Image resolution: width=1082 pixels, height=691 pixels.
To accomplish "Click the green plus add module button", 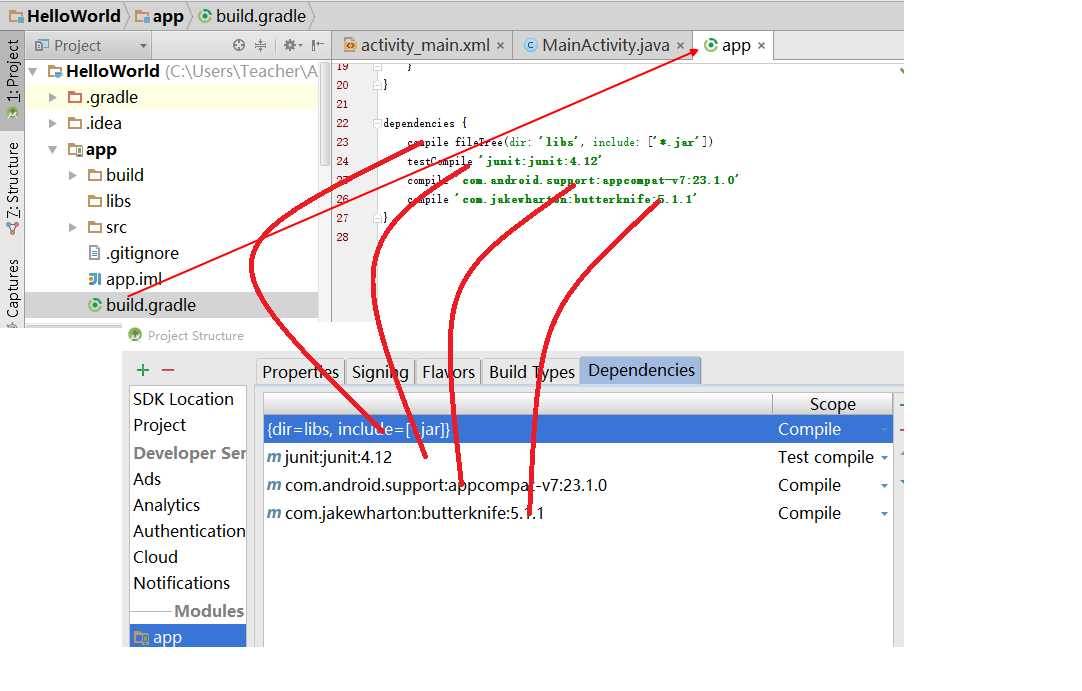I will coord(143,370).
